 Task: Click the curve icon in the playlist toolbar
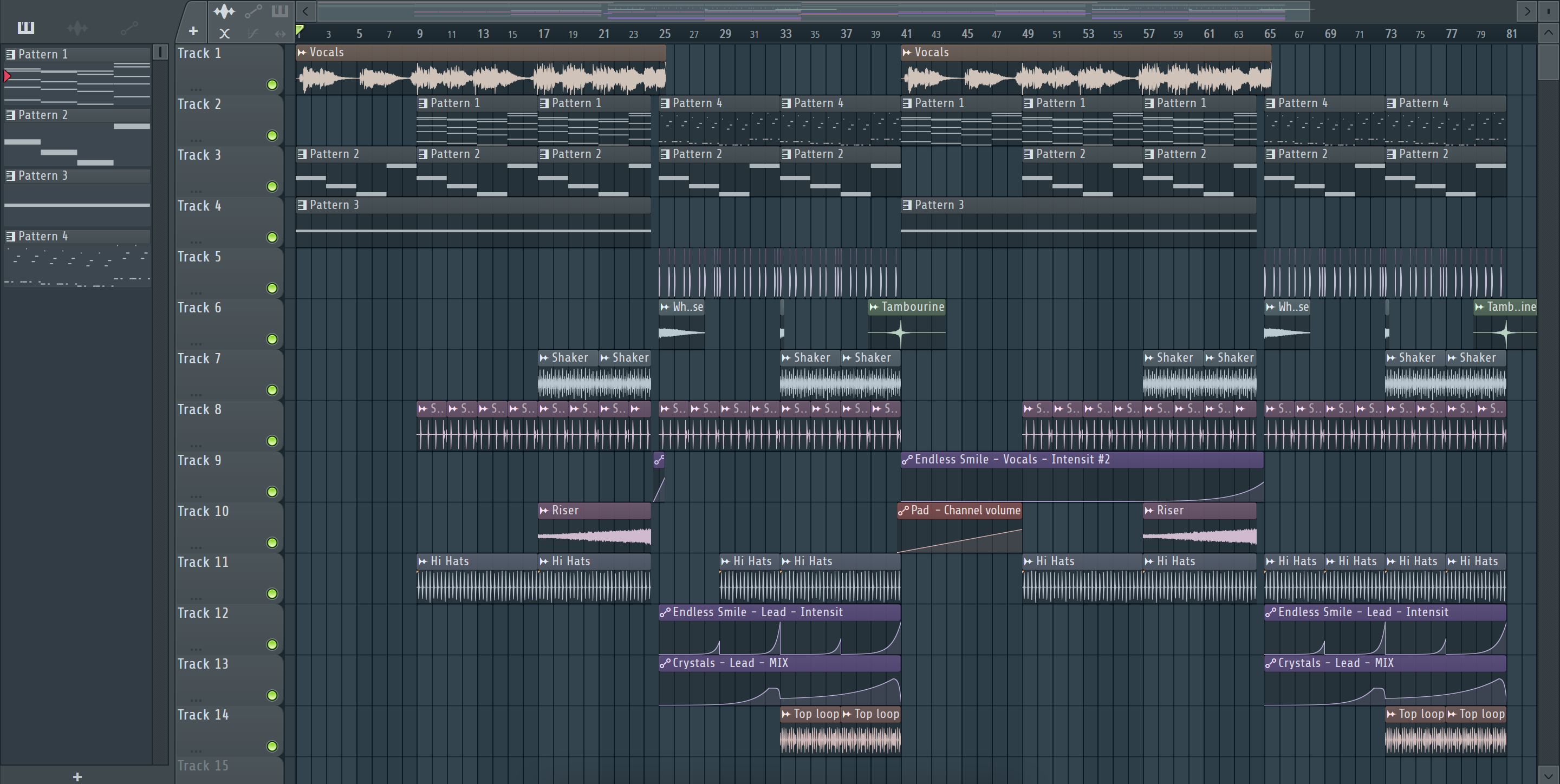253,34
